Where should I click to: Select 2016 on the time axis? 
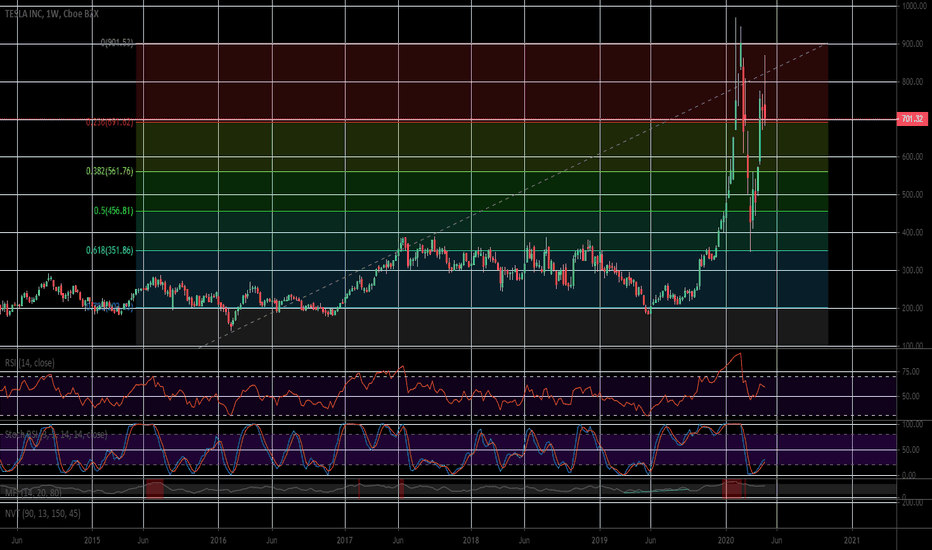[x=218, y=540]
